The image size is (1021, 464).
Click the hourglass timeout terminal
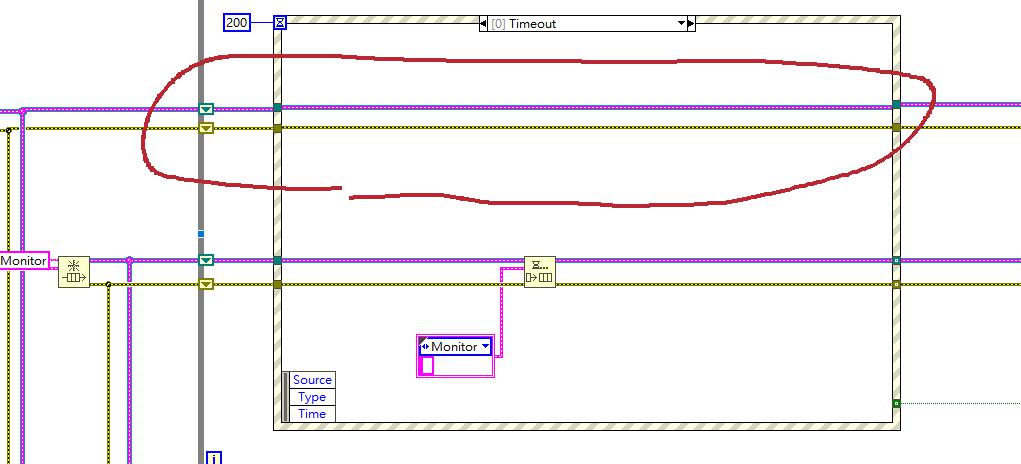pyautogui.click(x=280, y=23)
